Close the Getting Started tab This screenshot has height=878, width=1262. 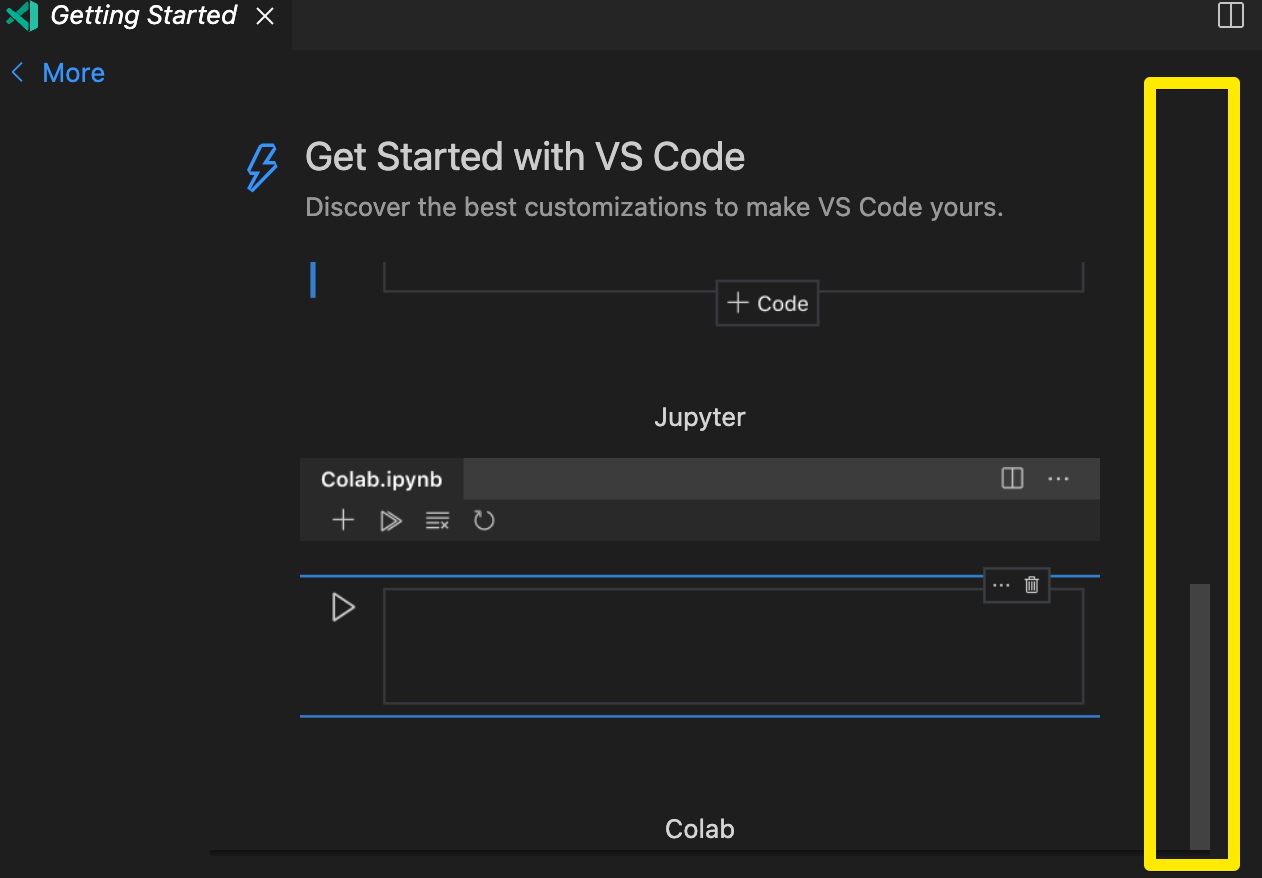click(x=265, y=17)
